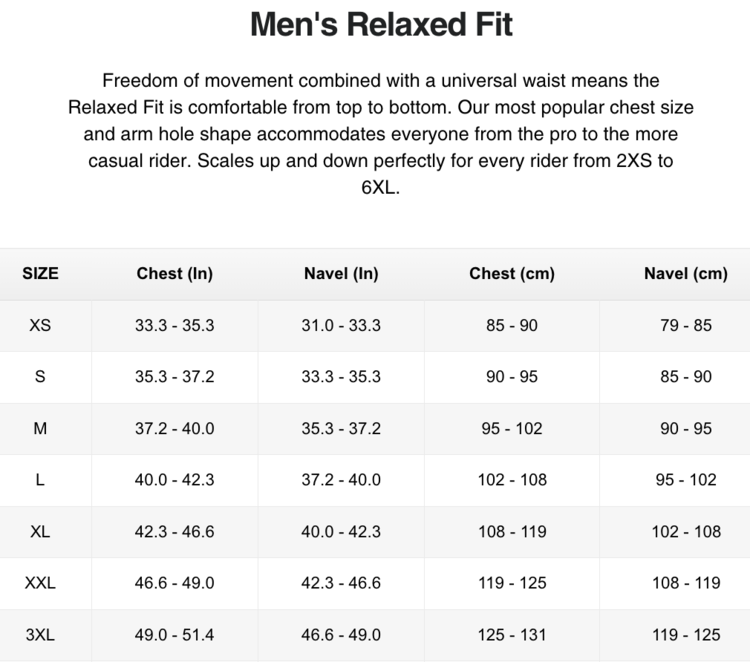The image size is (750, 662).
Task: Click the 85 - 90 chest cm cell for XS
Action: tap(512, 325)
